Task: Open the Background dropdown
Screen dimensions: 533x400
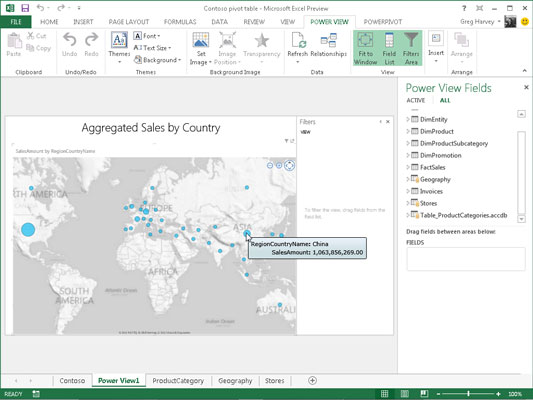Action: 157,60
